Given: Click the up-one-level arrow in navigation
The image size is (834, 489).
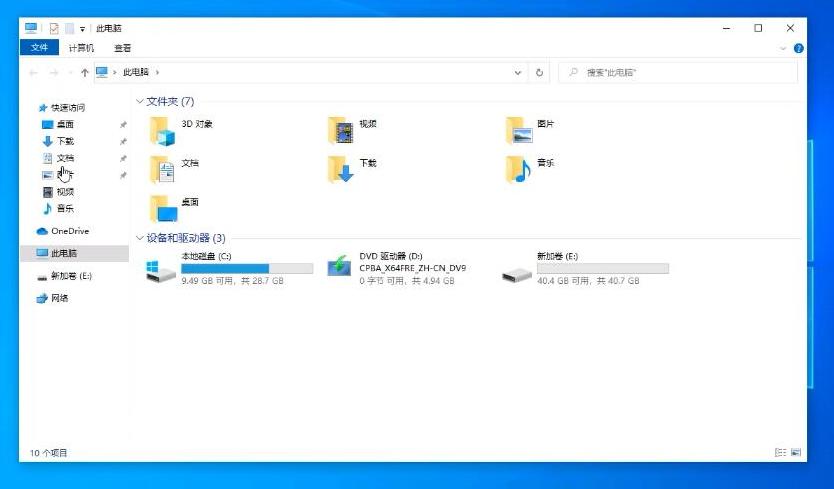Looking at the screenshot, I should pos(85,73).
